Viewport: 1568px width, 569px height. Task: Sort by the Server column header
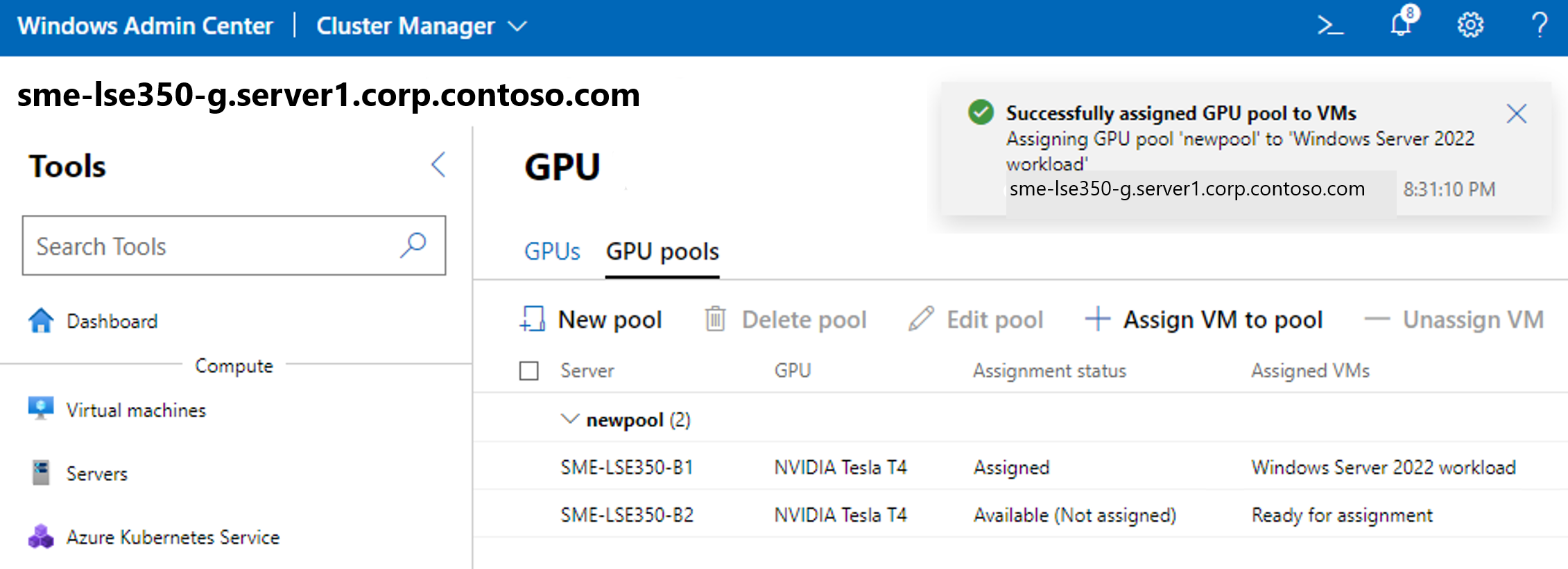pyautogui.click(x=587, y=371)
